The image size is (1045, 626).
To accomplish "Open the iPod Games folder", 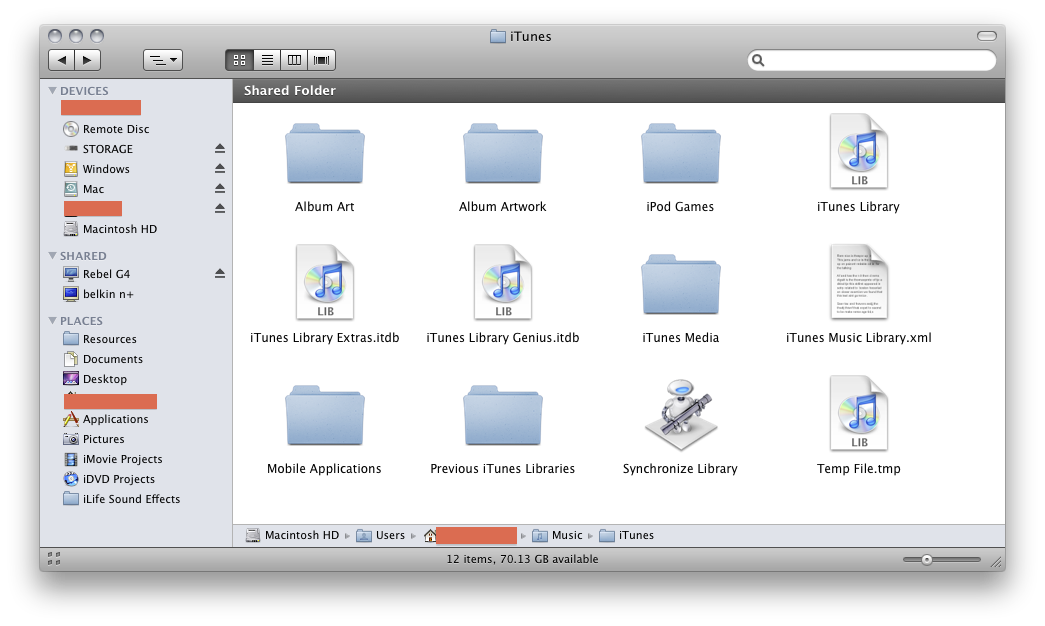I will point(680,153).
